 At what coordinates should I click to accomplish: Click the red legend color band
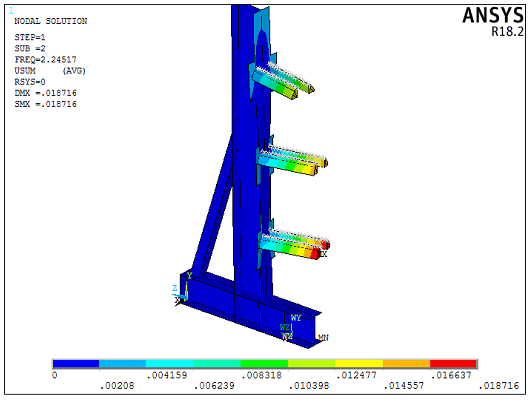point(453,363)
